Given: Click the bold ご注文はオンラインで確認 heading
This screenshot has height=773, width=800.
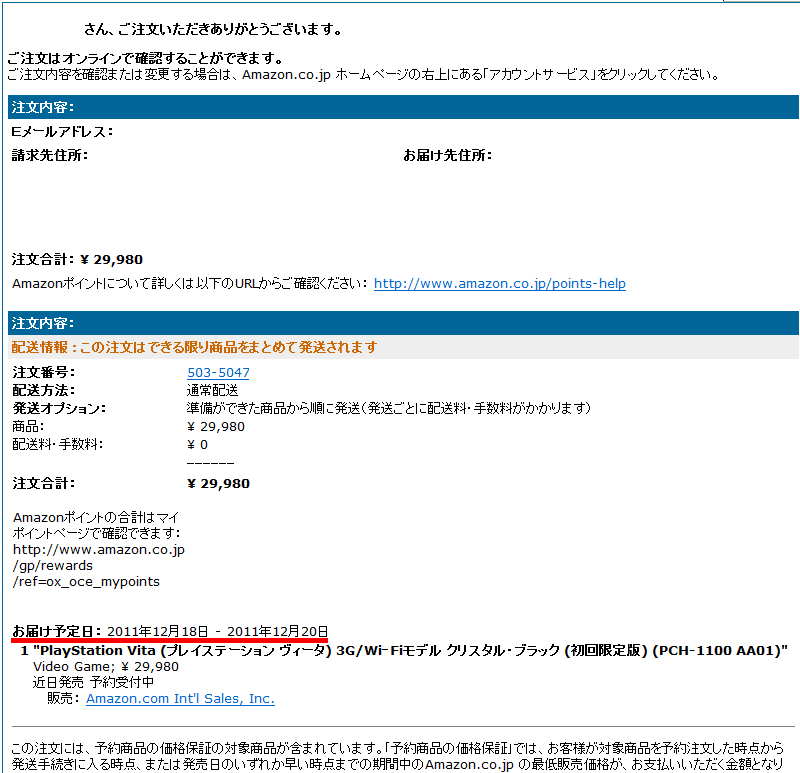Looking at the screenshot, I should click(145, 58).
